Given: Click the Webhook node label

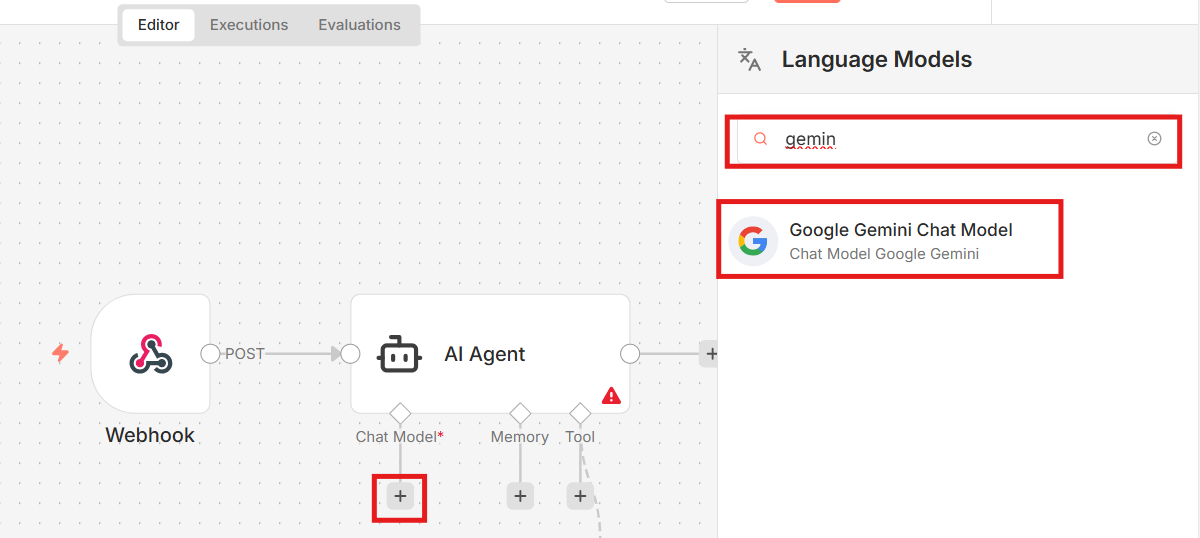Looking at the screenshot, I should pyautogui.click(x=150, y=435).
